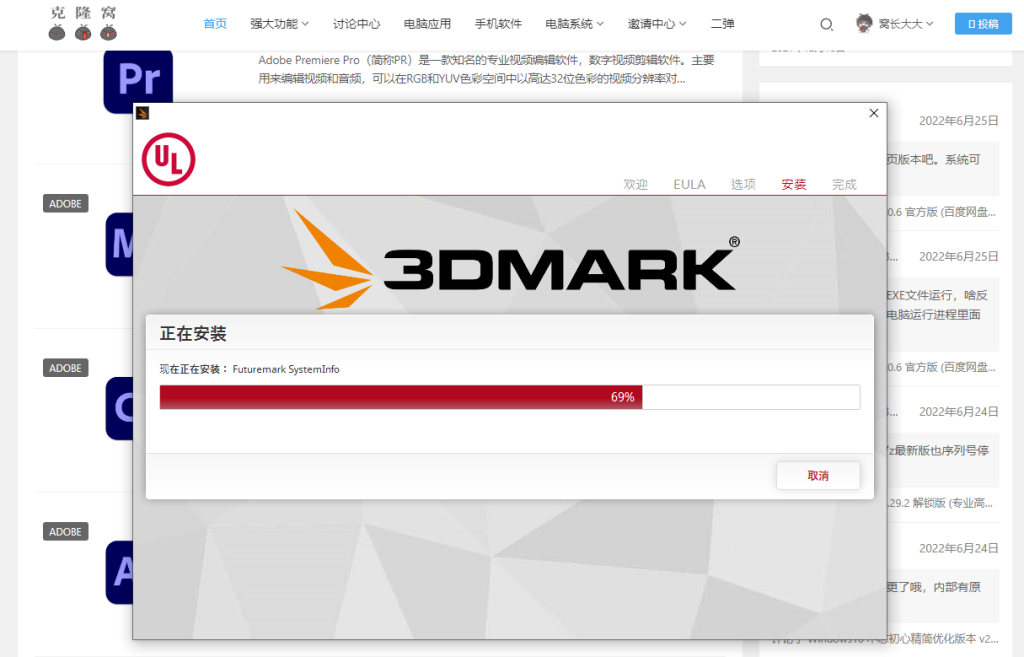
Task: Open the partially hidden A app icon
Action: 120,572
